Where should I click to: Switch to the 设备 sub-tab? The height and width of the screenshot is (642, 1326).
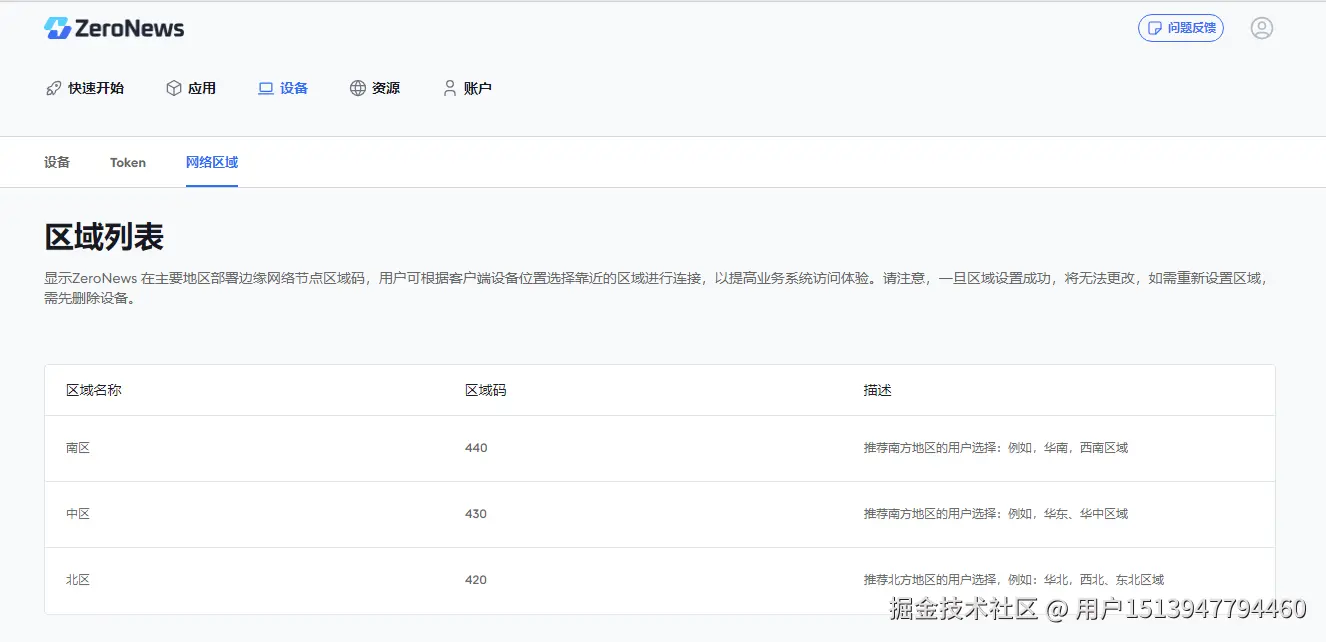pos(57,162)
